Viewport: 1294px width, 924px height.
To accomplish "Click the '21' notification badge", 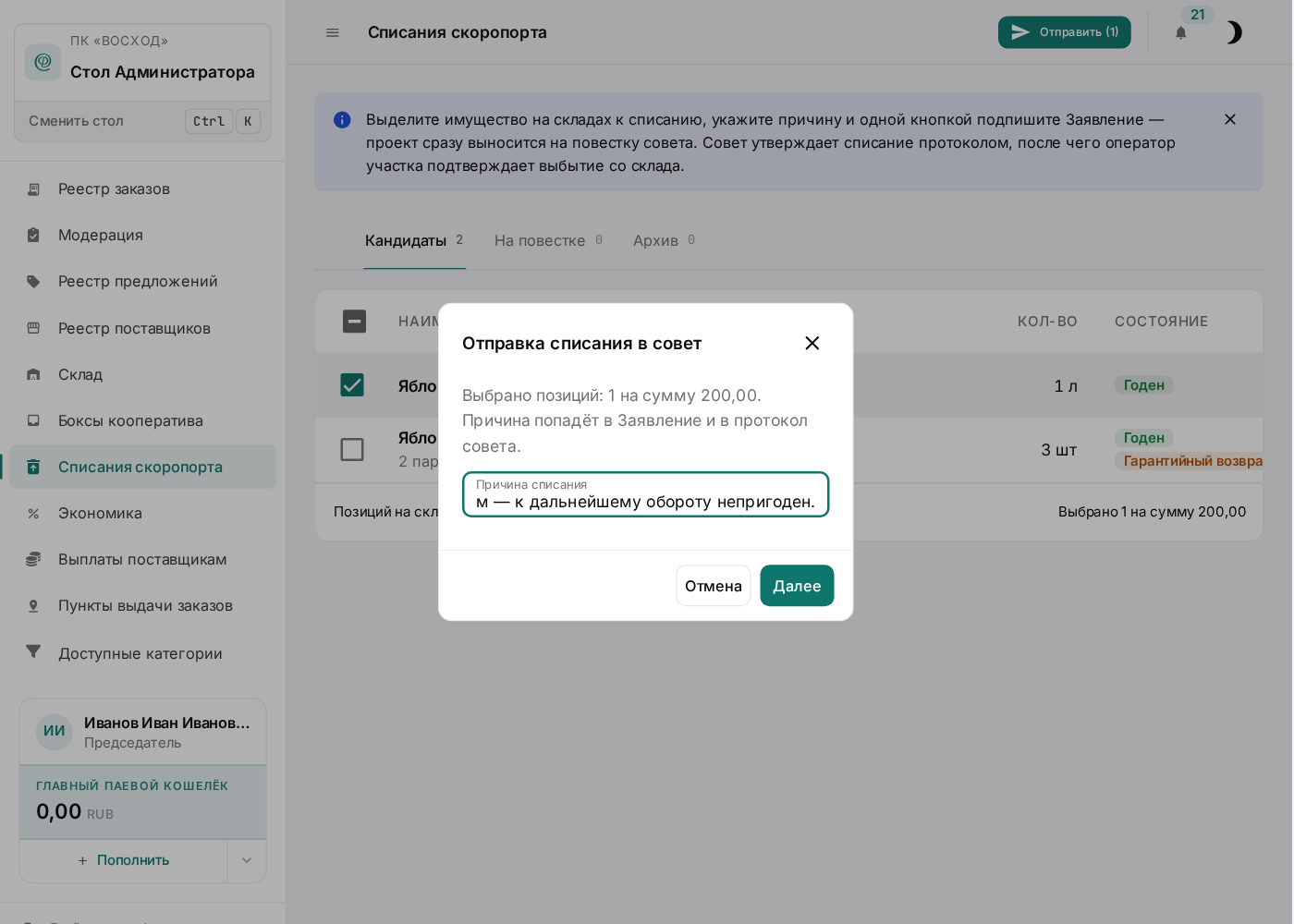I will pos(1198,15).
